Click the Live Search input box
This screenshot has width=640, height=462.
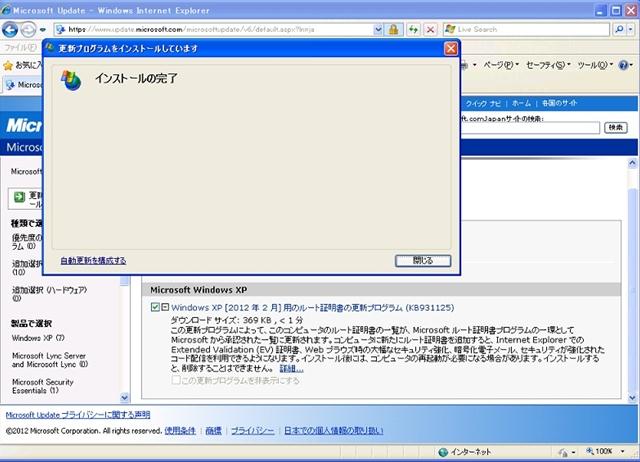click(527, 29)
